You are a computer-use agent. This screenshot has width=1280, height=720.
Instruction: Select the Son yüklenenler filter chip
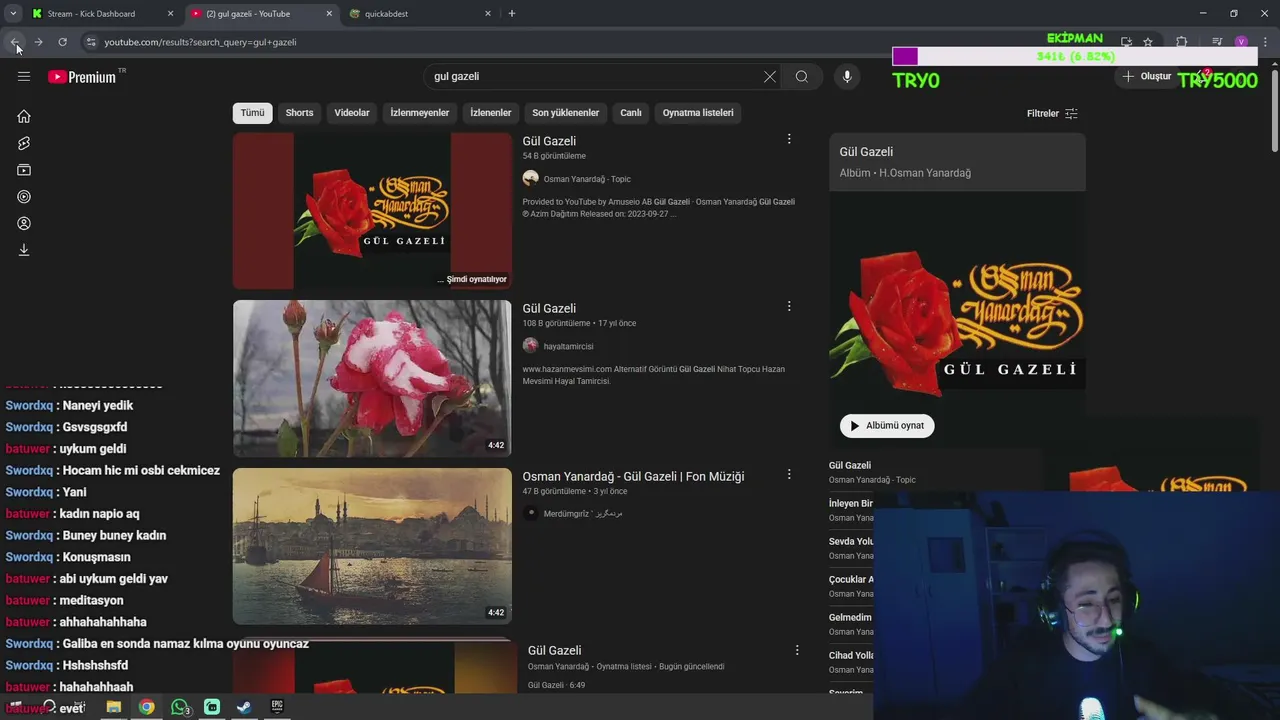point(566,113)
